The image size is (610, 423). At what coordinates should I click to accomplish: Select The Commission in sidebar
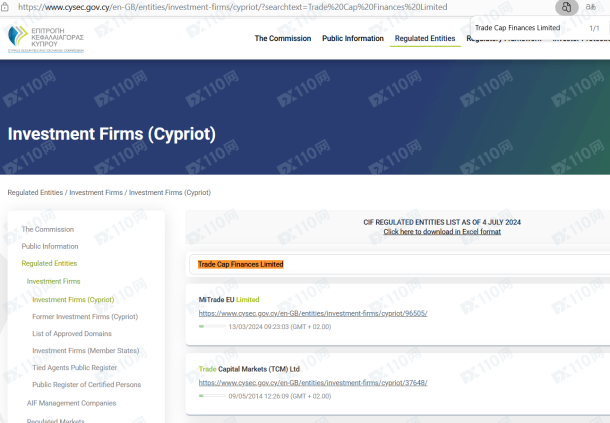(x=47, y=229)
